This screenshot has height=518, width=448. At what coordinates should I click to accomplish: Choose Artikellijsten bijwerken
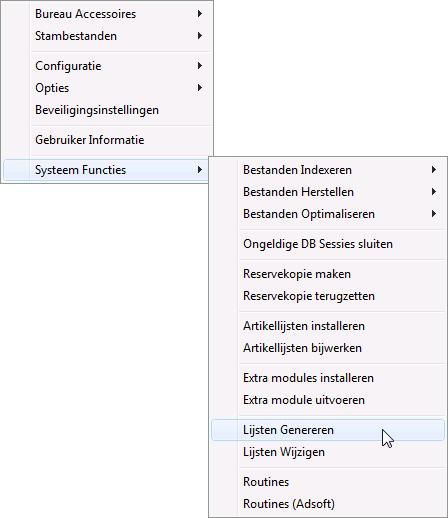(x=328, y=348)
